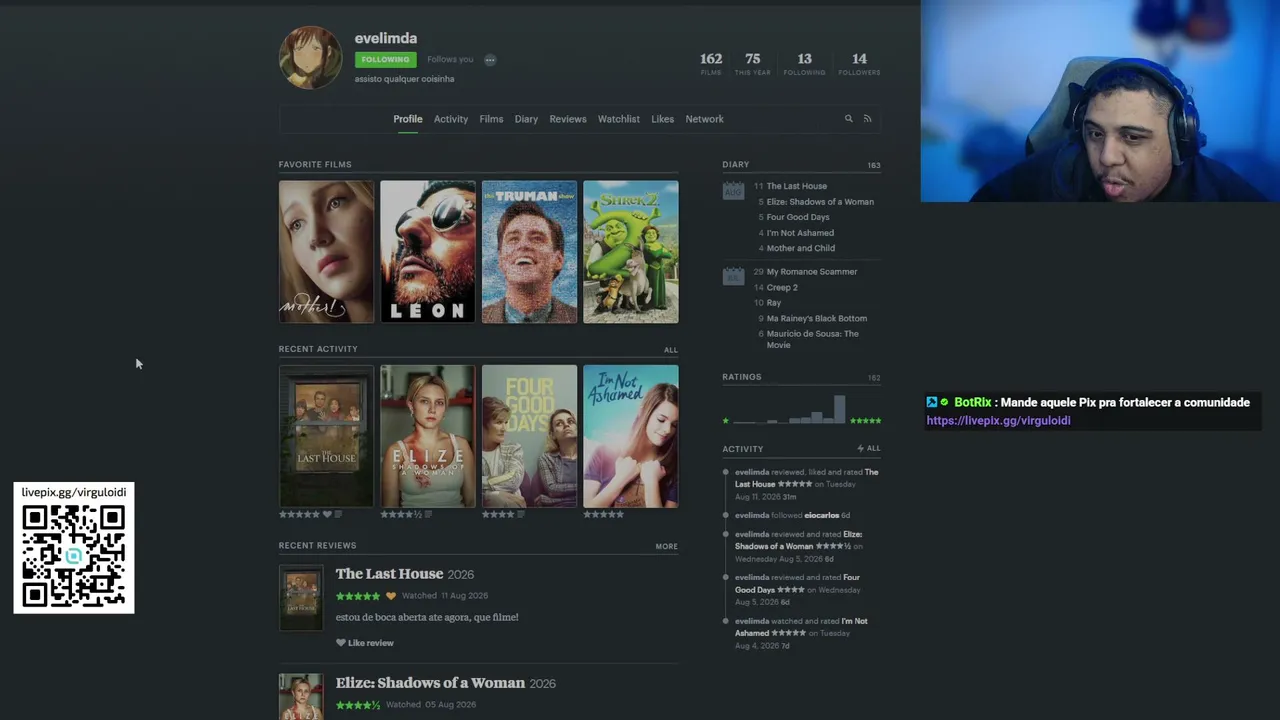Click the stream badge icon beside BotRix

click(x=931, y=402)
